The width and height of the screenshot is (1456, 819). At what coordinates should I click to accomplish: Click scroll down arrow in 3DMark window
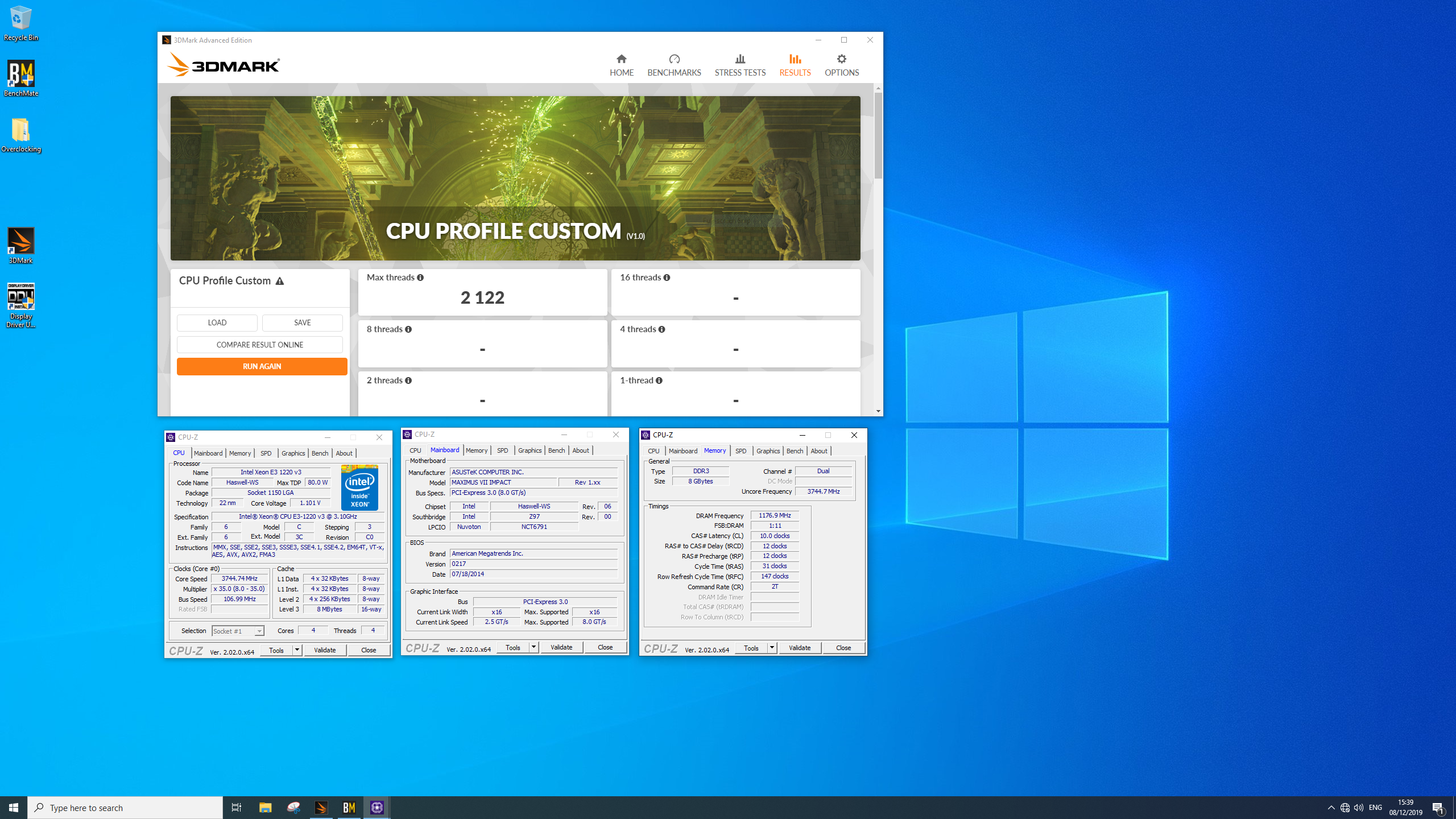click(x=878, y=411)
